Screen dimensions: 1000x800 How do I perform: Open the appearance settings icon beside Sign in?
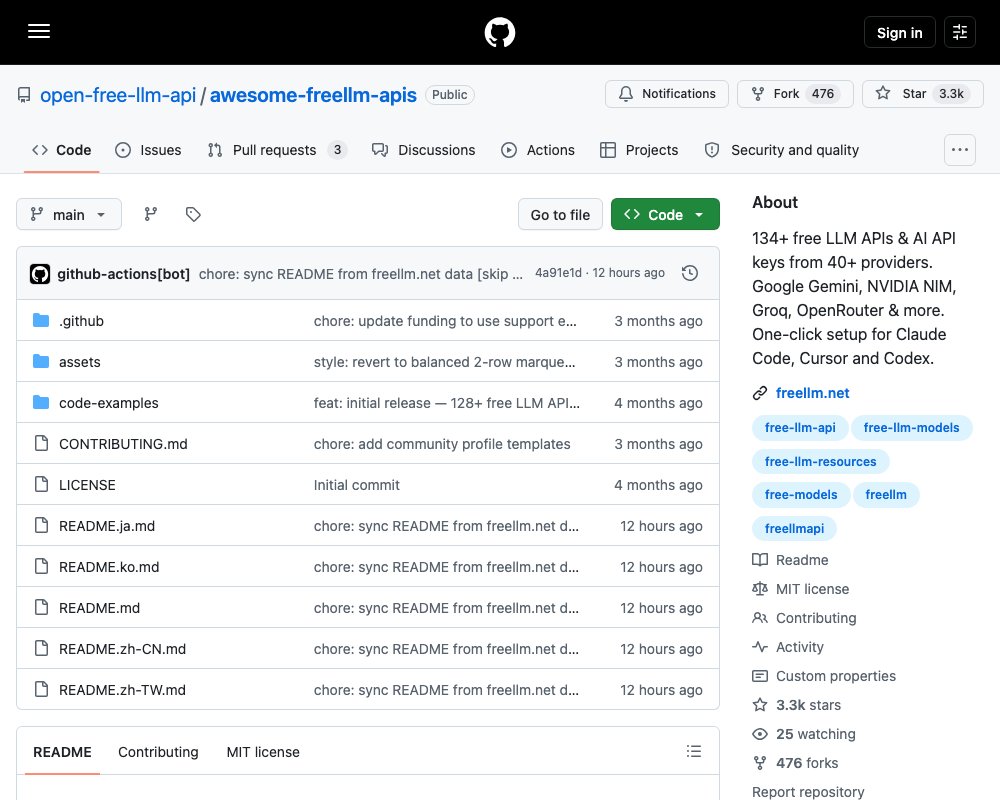coord(959,32)
